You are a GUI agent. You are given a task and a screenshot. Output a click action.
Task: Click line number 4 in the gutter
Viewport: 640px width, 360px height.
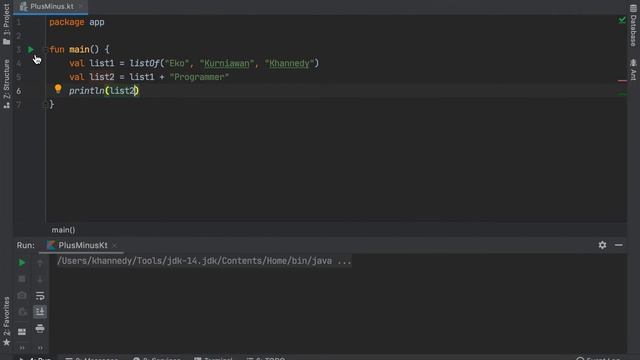coord(19,63)
